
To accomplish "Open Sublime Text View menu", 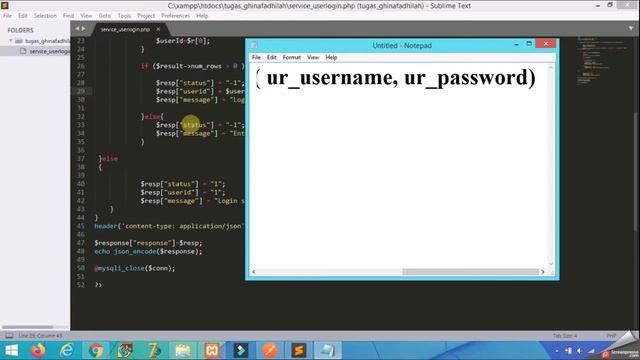I will pos(86,16).
